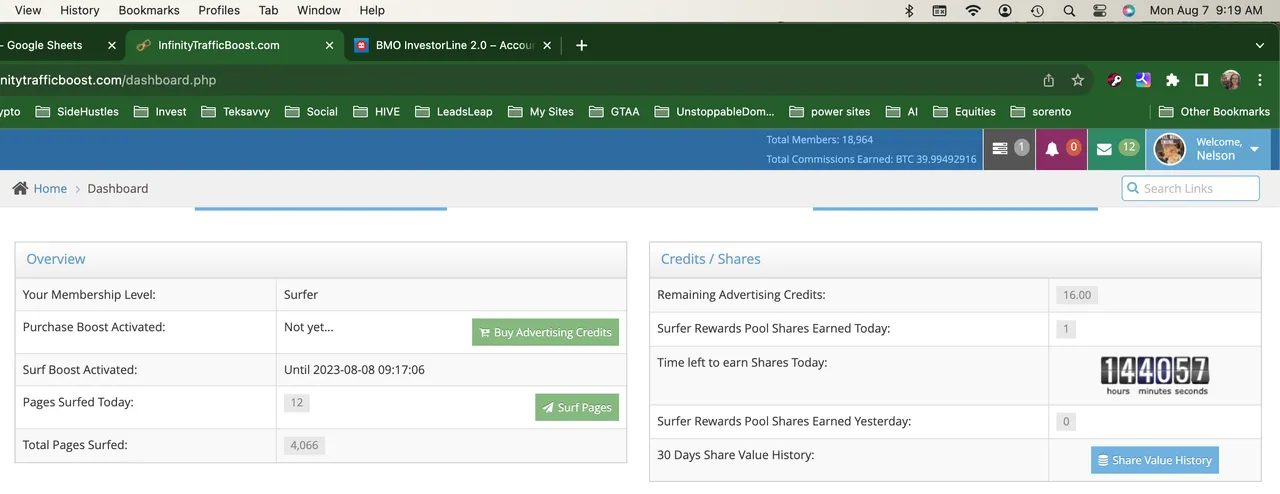
Task: Click the 4,066 total pages surfed value
Action: (304, 445)
